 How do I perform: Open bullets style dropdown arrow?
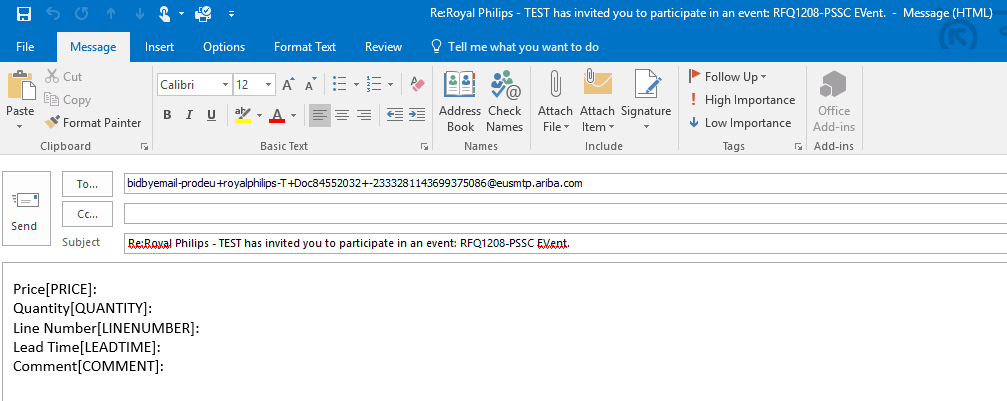(x=356, y=85)
